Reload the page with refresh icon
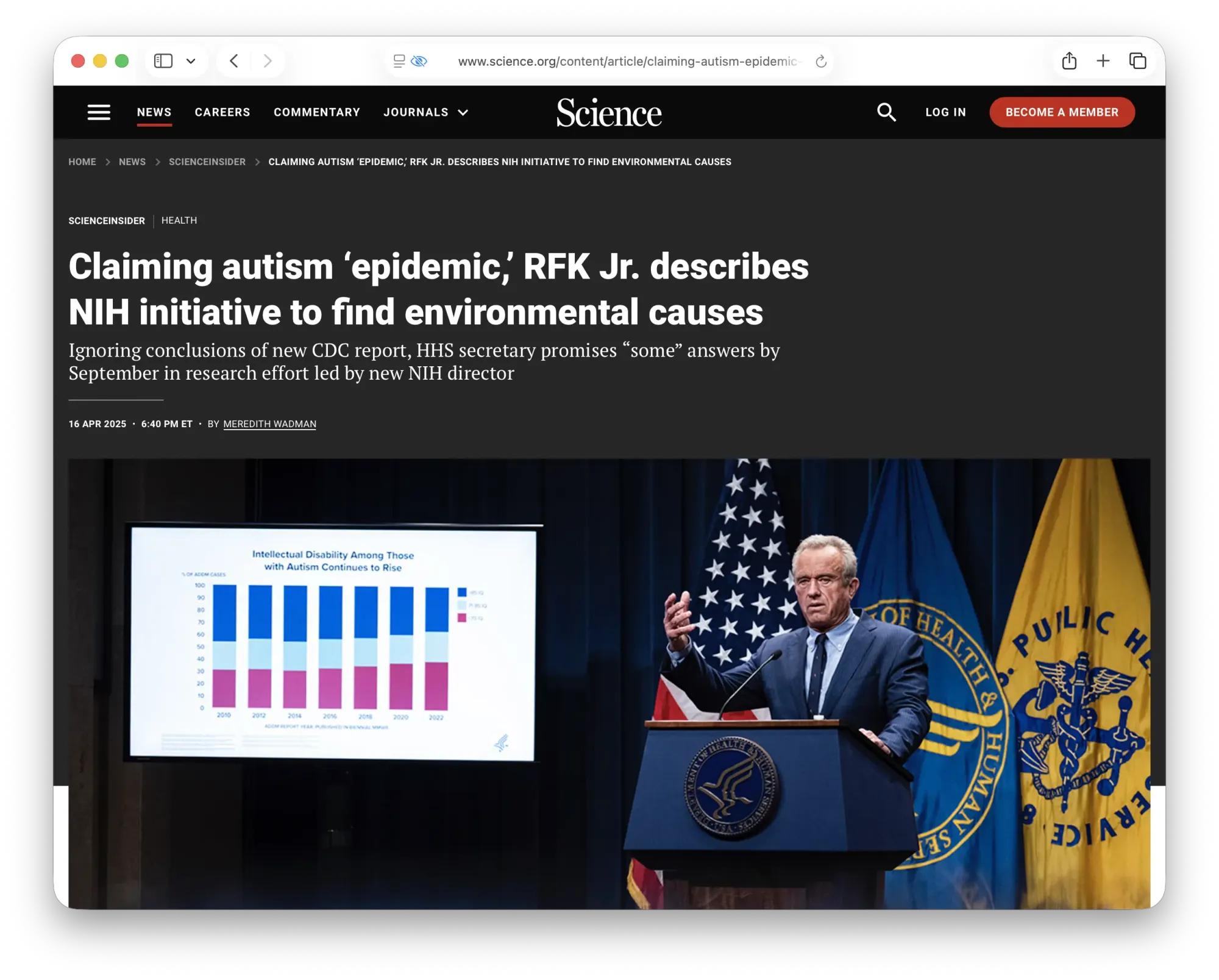 click(x=821, y=62)
